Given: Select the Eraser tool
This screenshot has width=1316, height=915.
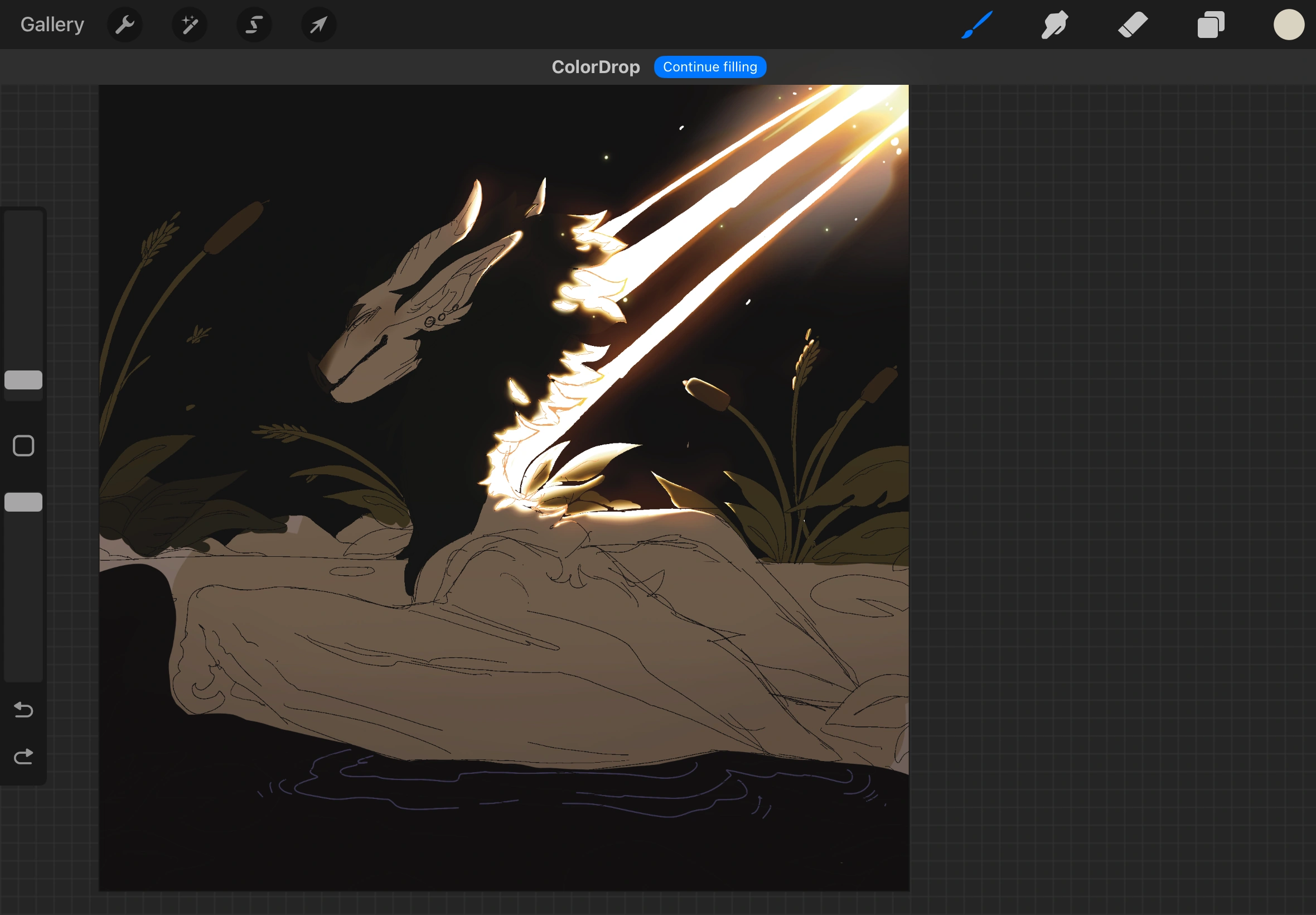Looking at the screenshot, I should tap(1133, 25).
